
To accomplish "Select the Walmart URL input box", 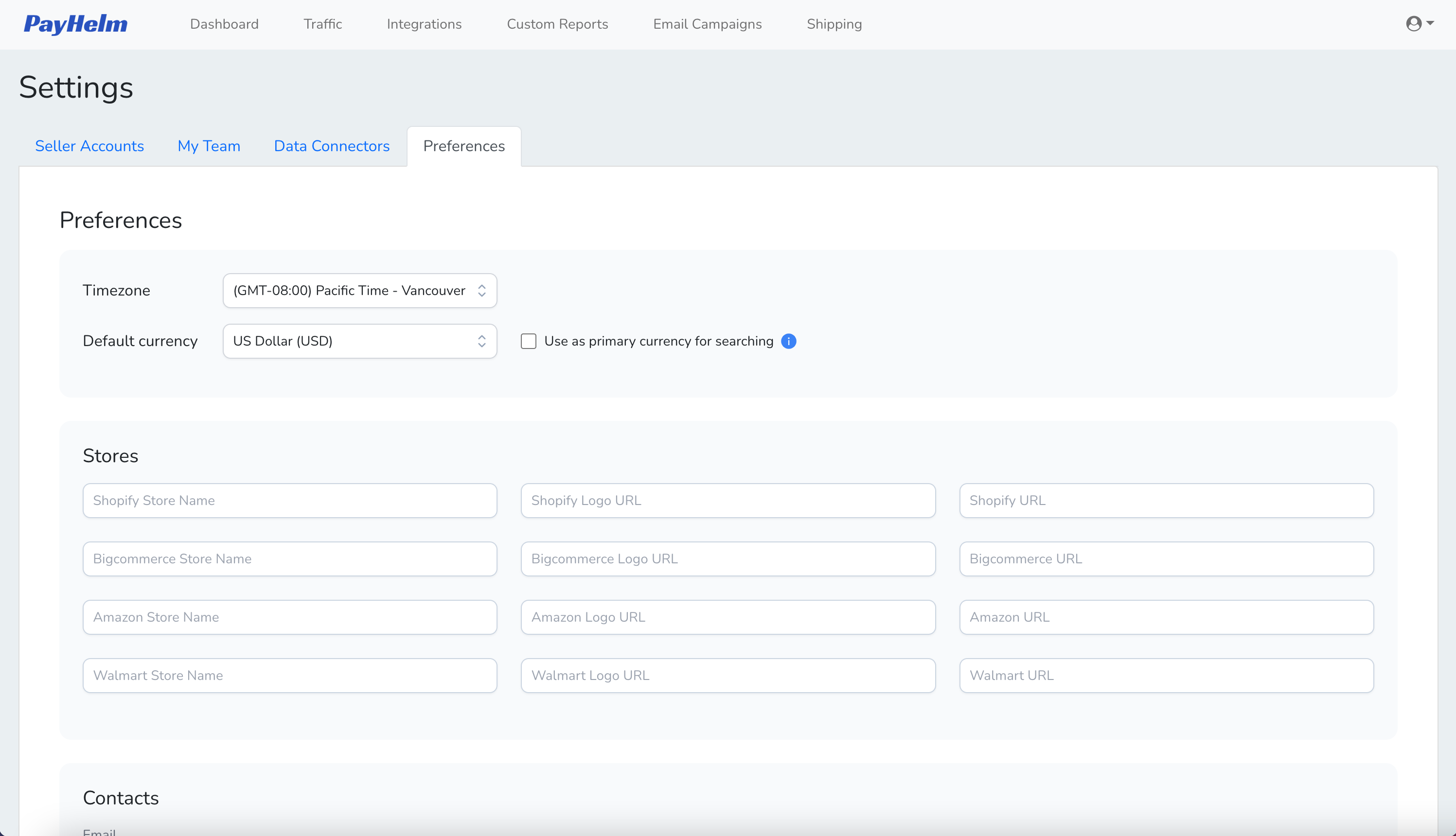I will [1166, 676].
